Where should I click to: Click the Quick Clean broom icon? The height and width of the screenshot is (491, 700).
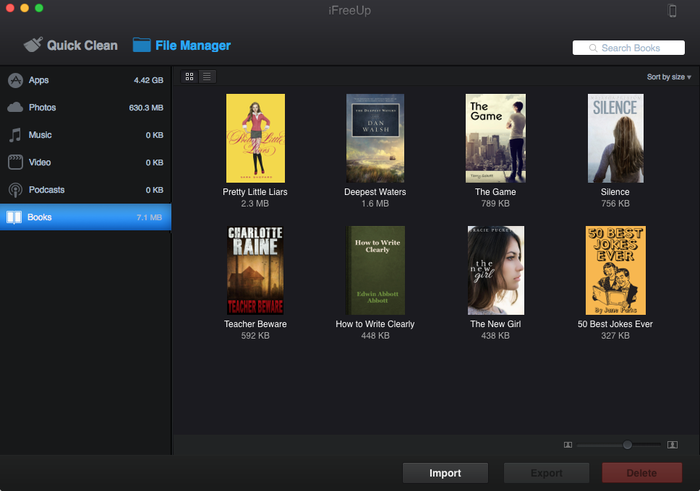point(33,44)
